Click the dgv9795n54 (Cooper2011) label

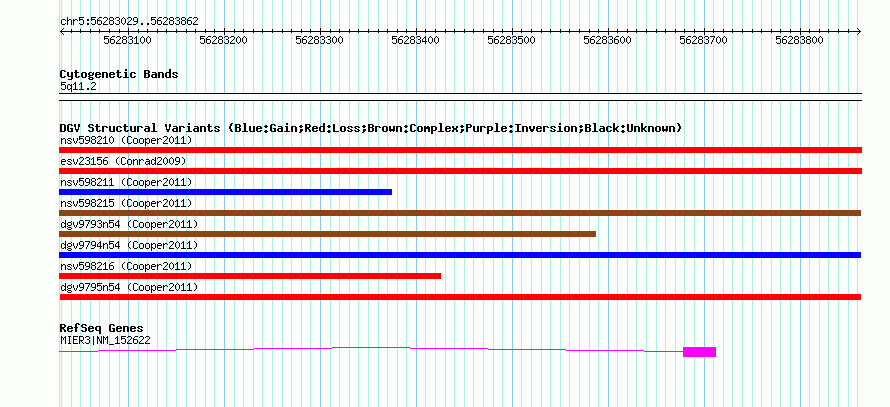(x=129, y=287)
